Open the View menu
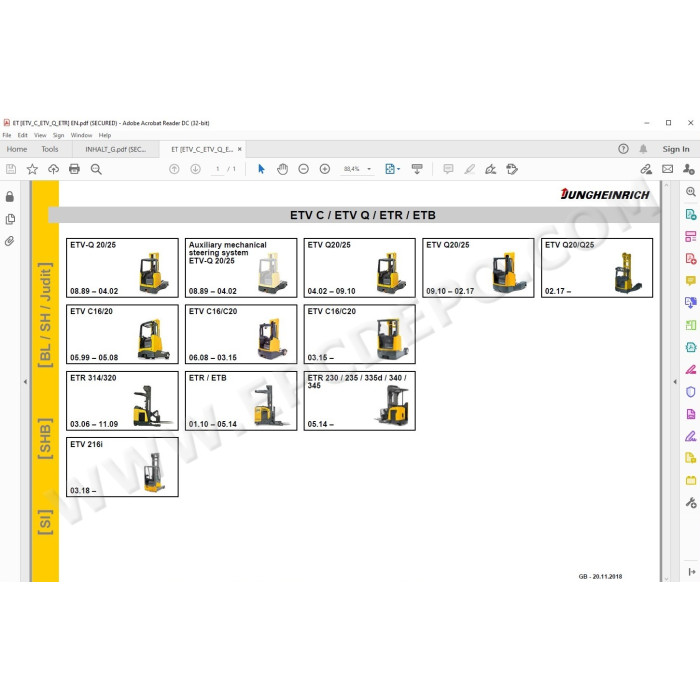Screen dimensions: 700x700 tap(40, 135)
